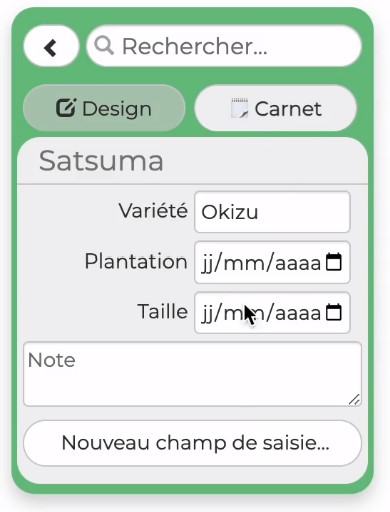Open the Plantation calendar picker icon
Viewport: 390px width, 512px height.
point(334,262)
